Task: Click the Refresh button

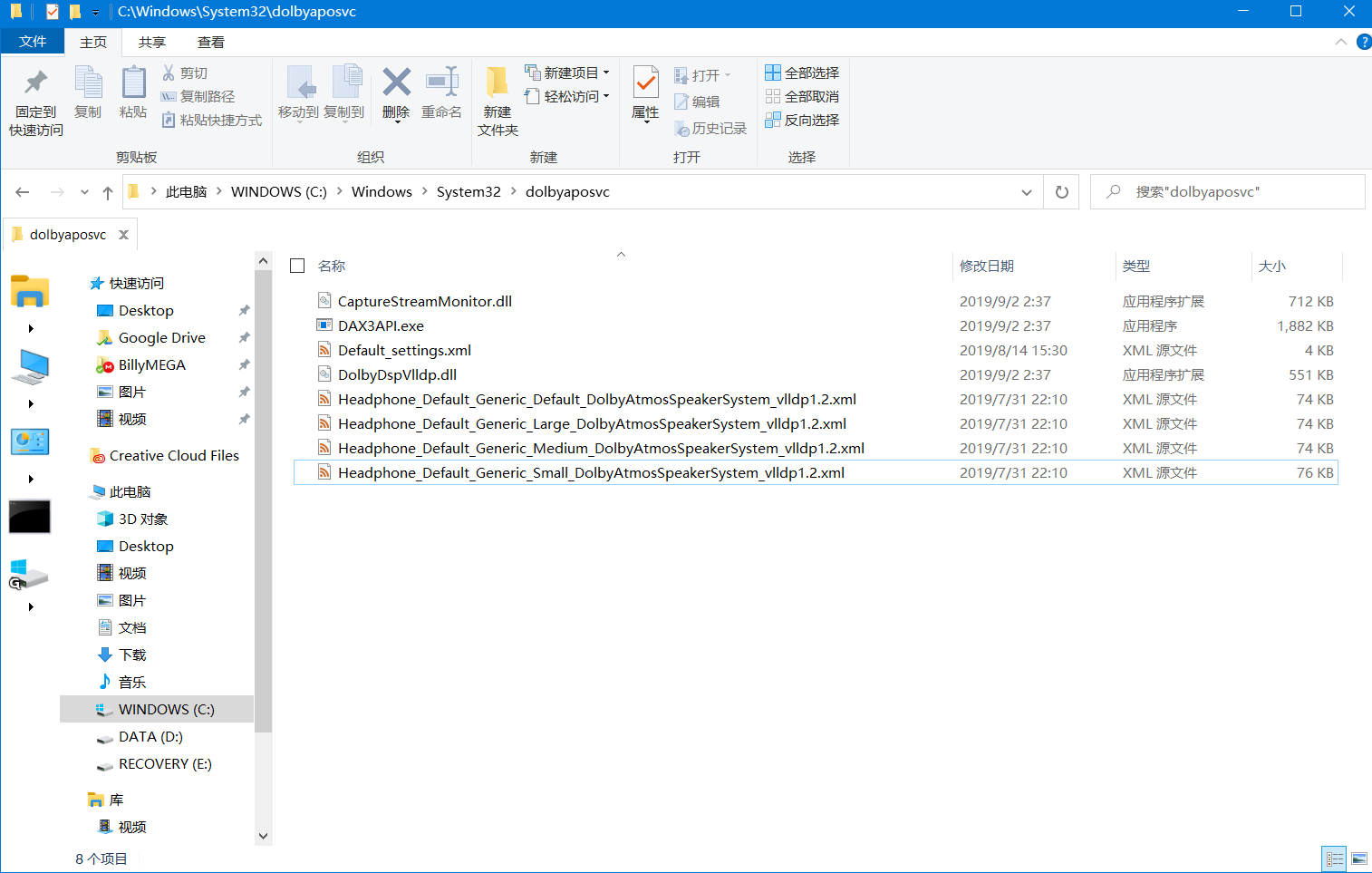Action: [x=1062, y=192]
